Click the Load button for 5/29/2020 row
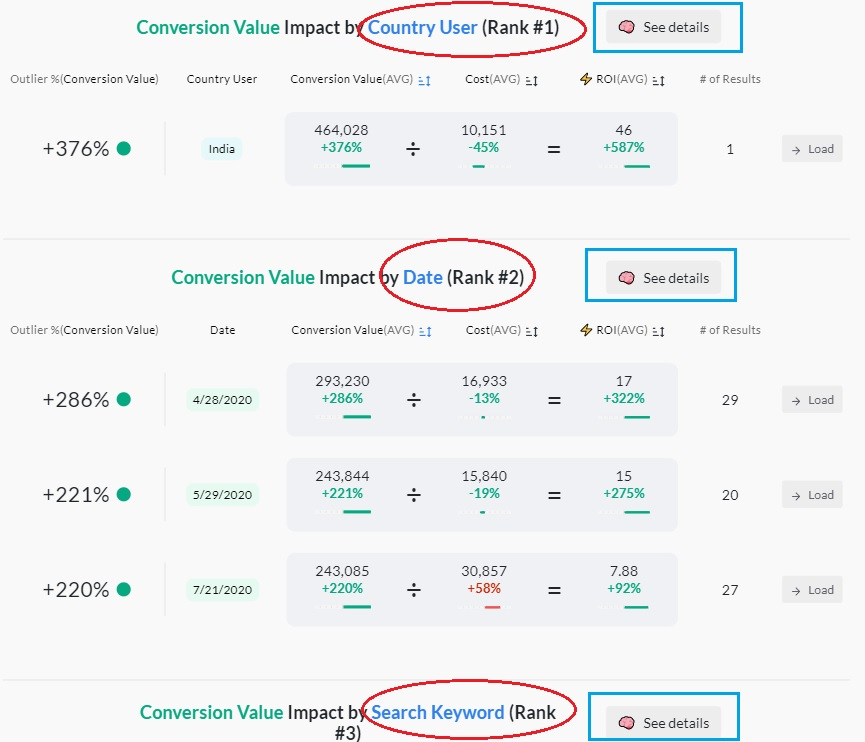865x742 pixels. [811, 494]
